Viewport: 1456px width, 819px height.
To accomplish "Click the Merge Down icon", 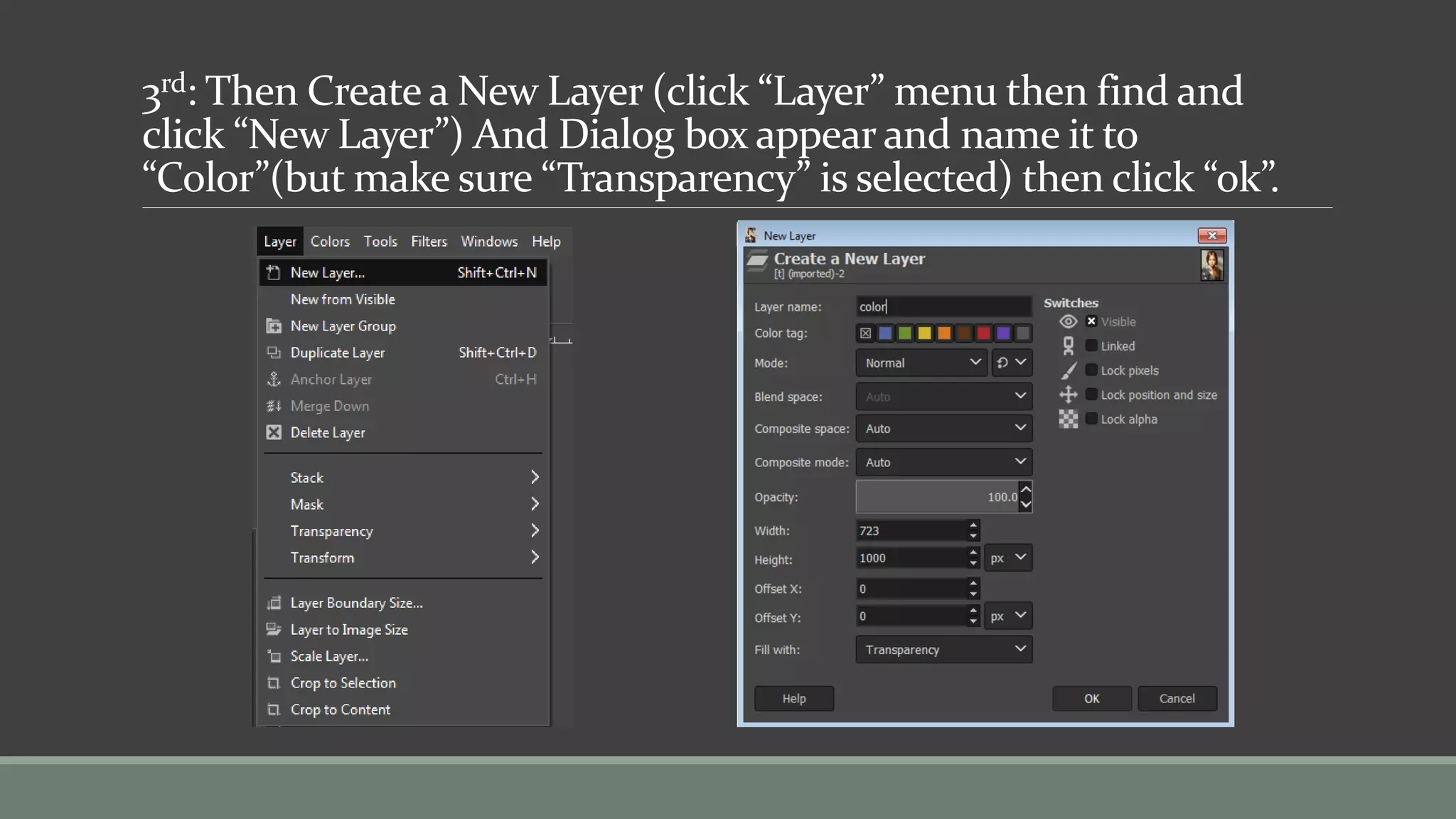I will click(x=273, y=406).
